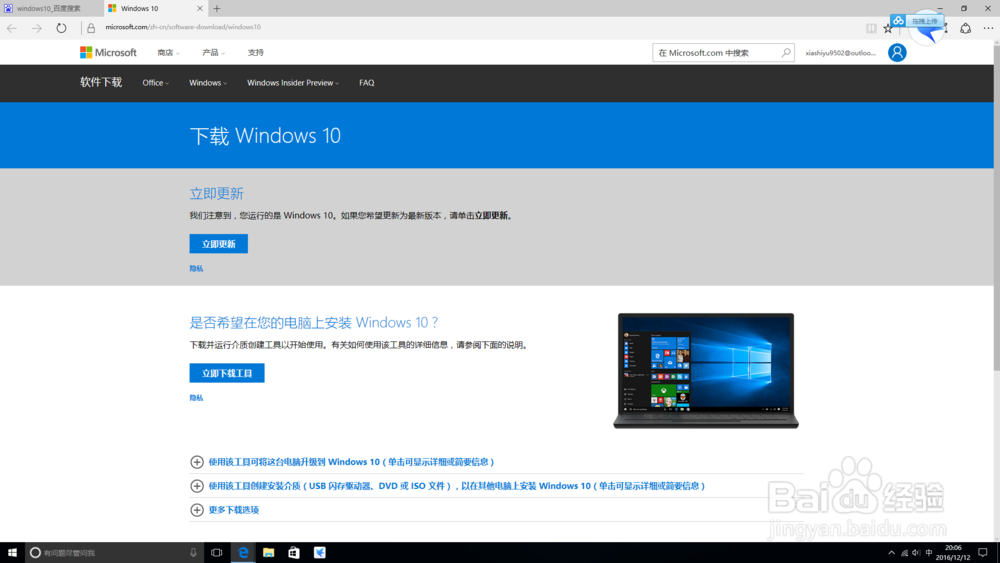Click the scrollbar up arrow

pos(996,43)
